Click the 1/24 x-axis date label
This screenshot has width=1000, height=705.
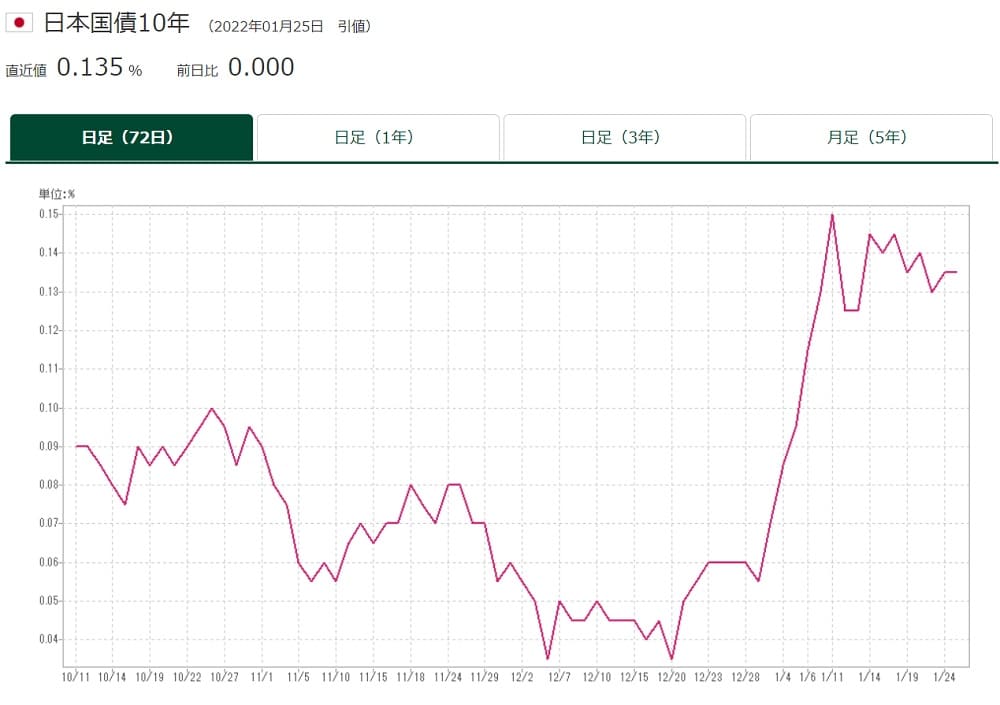coord(944,677)
